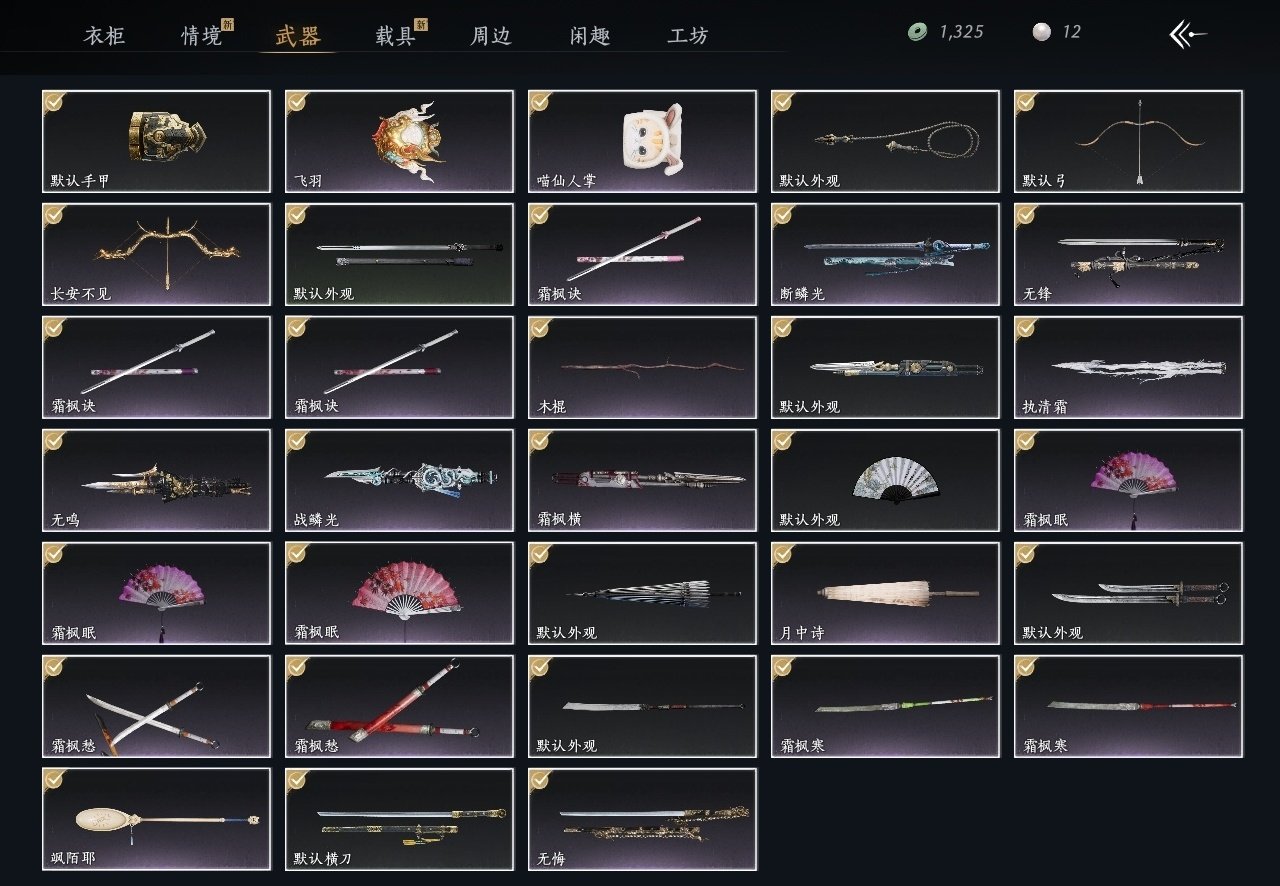The width and height of the screenshot is (1280, 886).
Task: Click the back arrow icon at top right
Action: 1188,34
